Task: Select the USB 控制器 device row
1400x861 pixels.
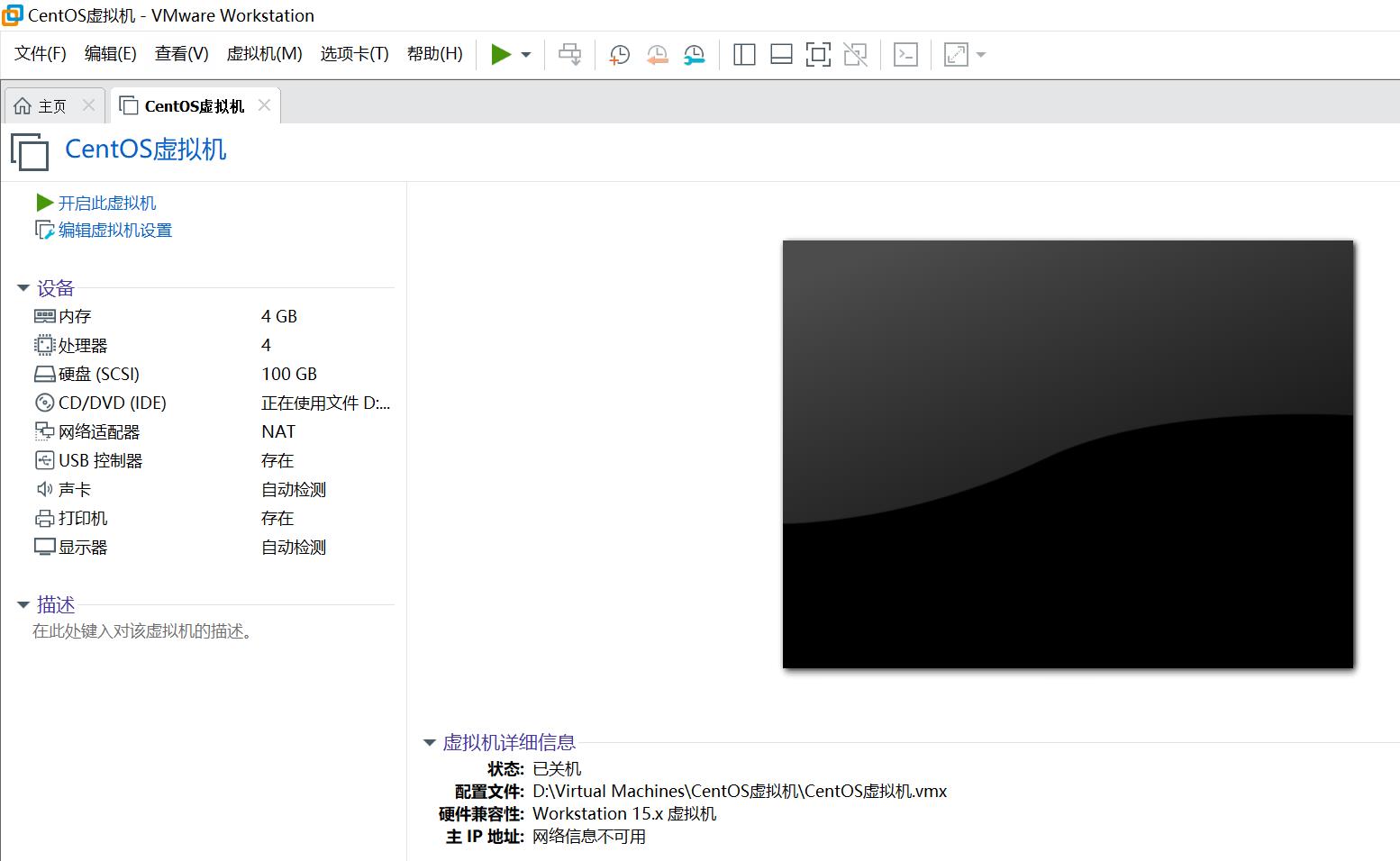Action: [213, 460]
